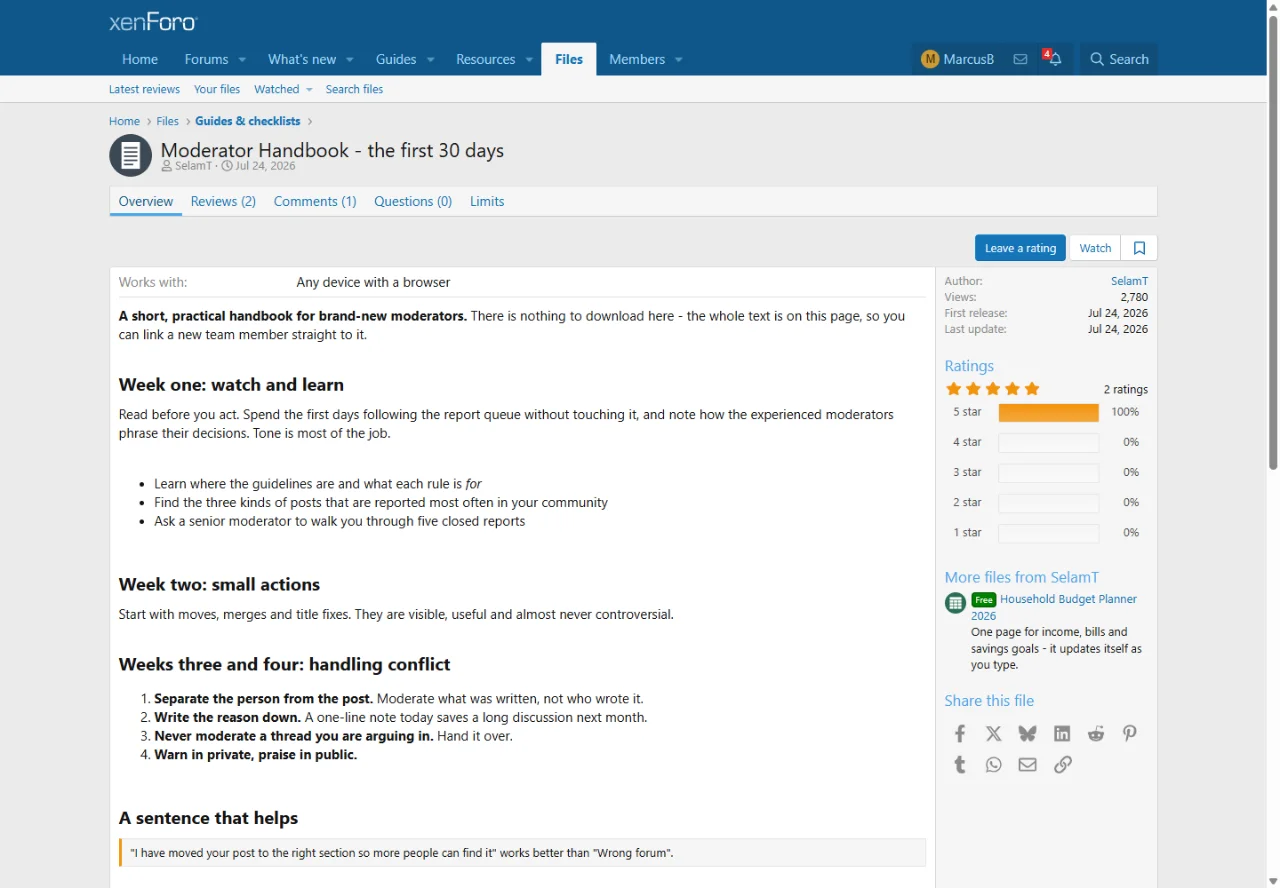The width and height of the screenshot is (1280, 888).
Task: Switch to the Comments (1) tab
Action: point(315,201)
